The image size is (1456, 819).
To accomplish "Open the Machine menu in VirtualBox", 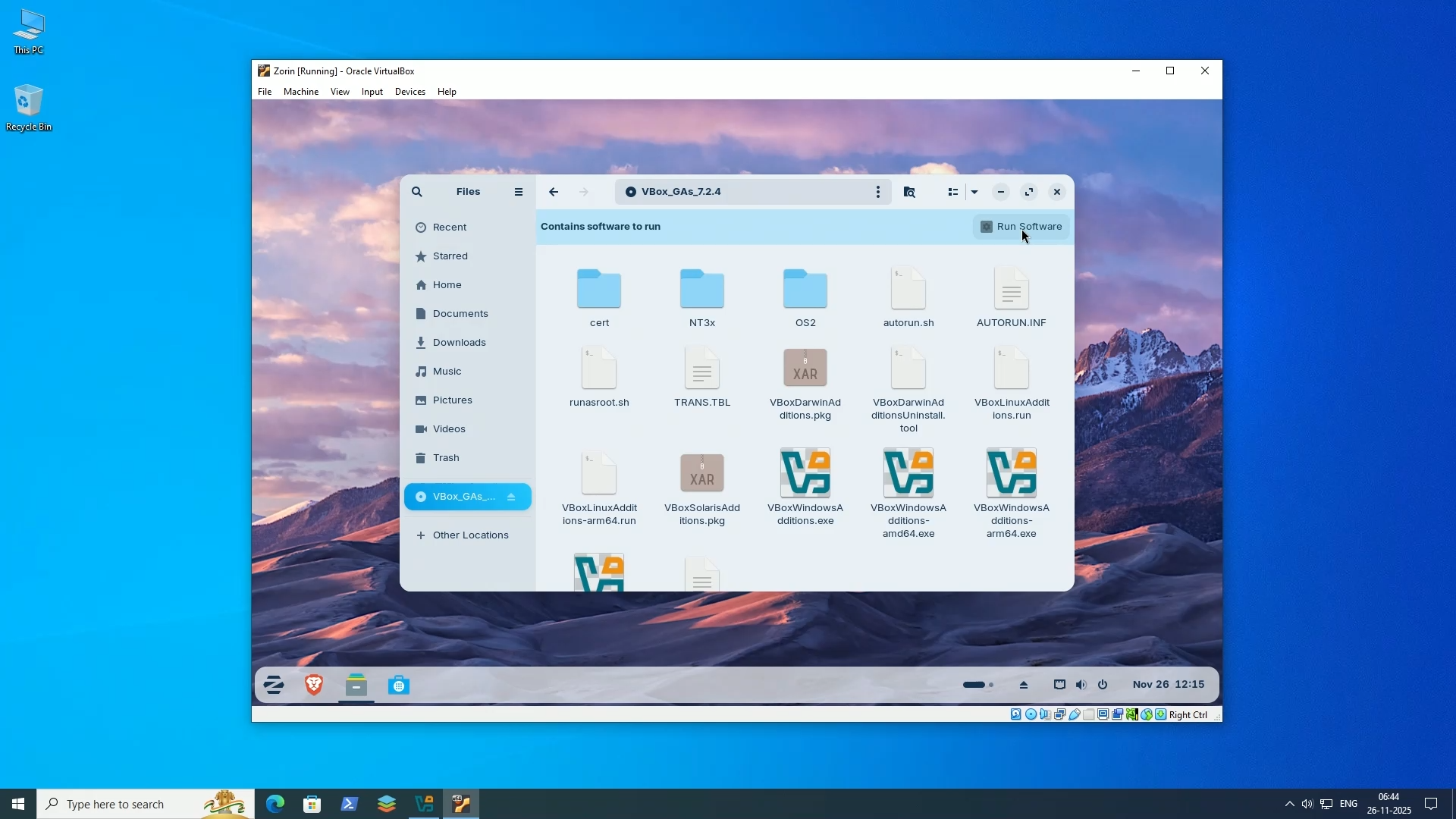I will click(301, 91).
